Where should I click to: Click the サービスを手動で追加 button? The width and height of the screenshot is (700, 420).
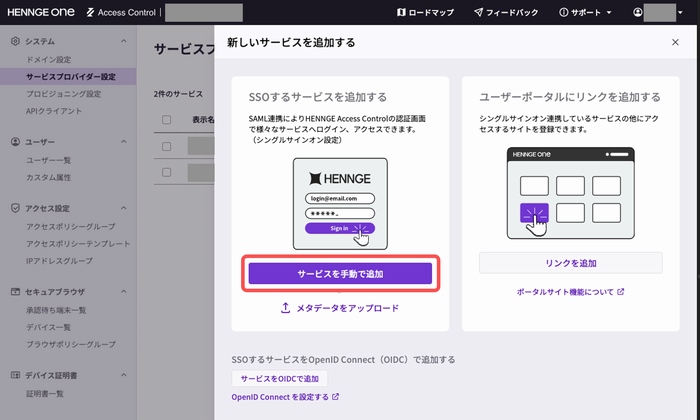(x=340, y=274)
